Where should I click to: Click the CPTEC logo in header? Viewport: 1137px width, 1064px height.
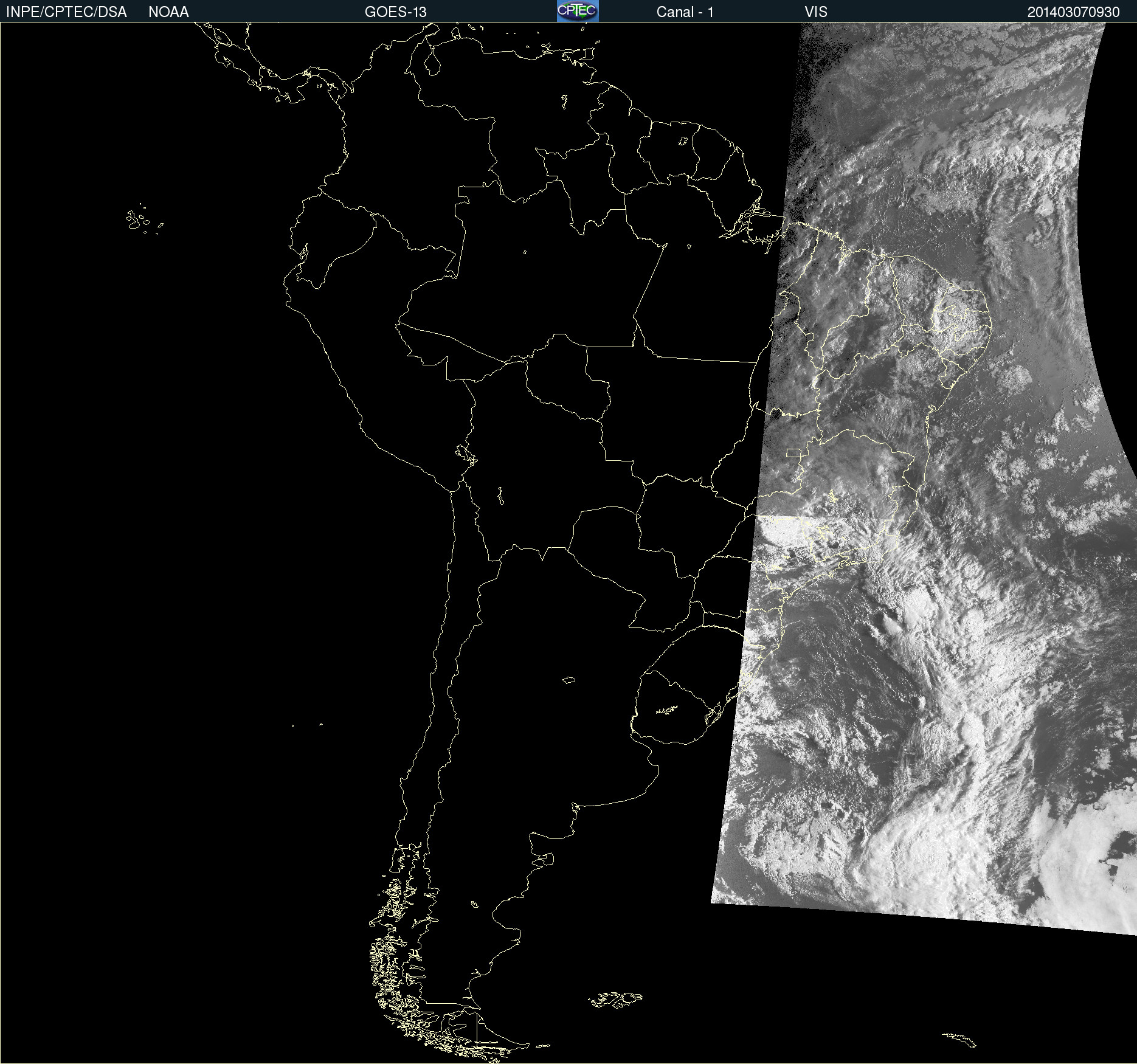point(578,11)
